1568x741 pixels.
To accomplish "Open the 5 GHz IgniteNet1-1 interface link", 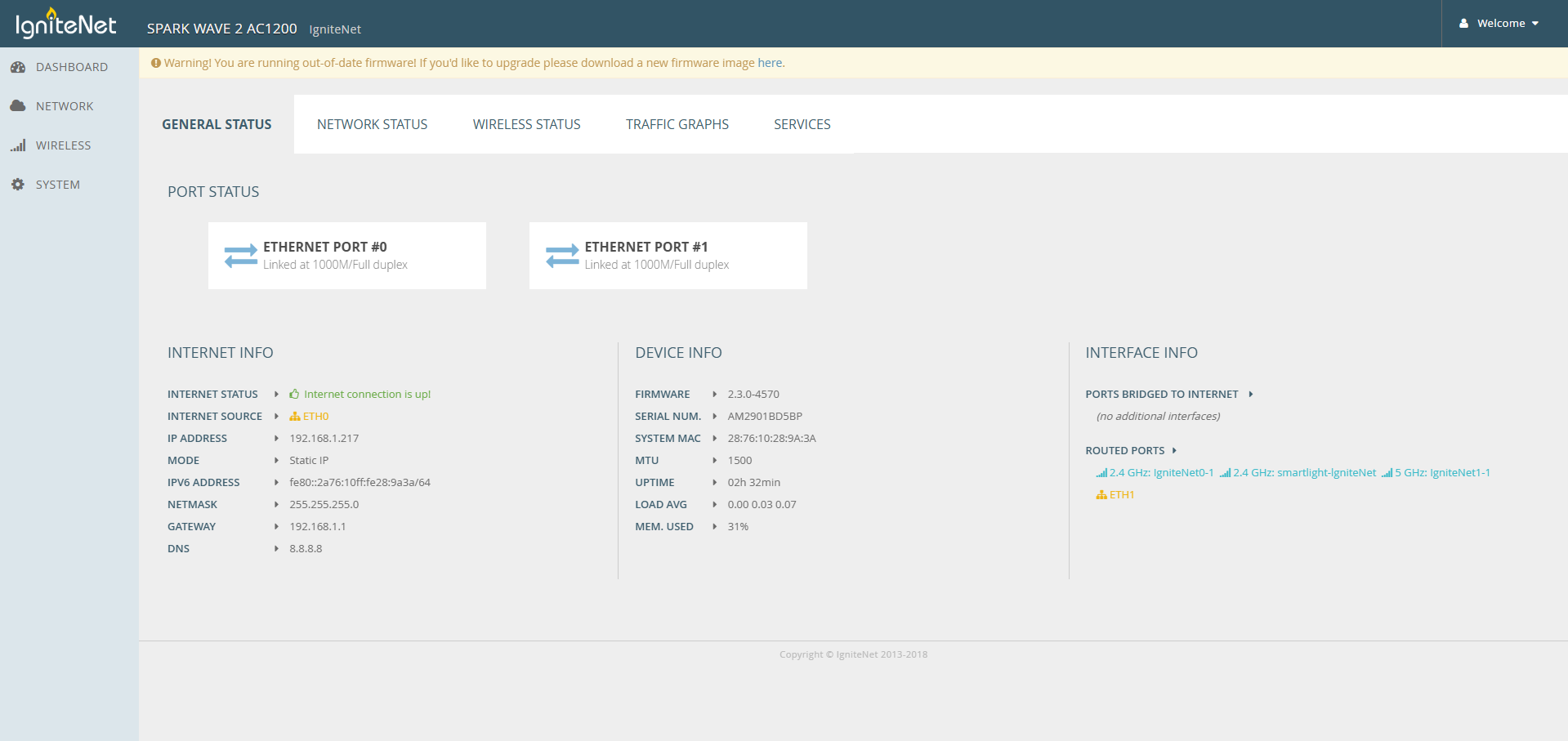I will coord(1441,473).
